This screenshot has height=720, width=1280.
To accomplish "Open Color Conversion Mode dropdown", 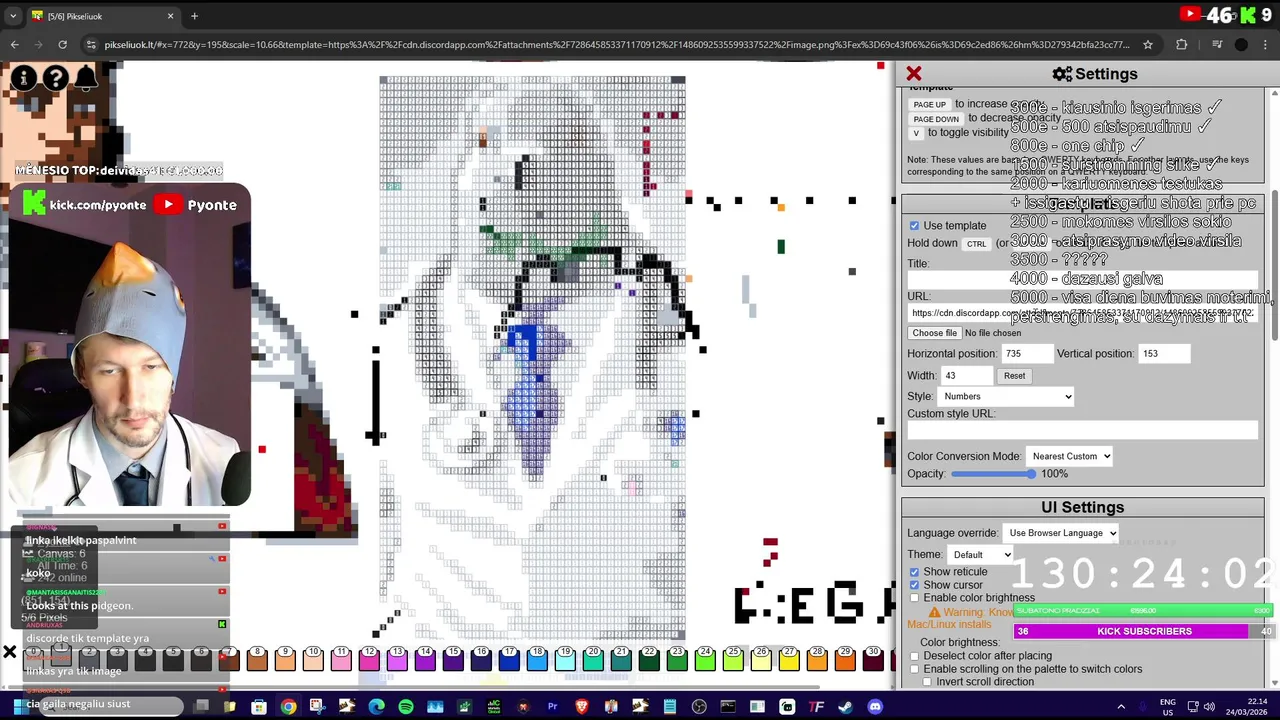I will [x=1069, y=456].
